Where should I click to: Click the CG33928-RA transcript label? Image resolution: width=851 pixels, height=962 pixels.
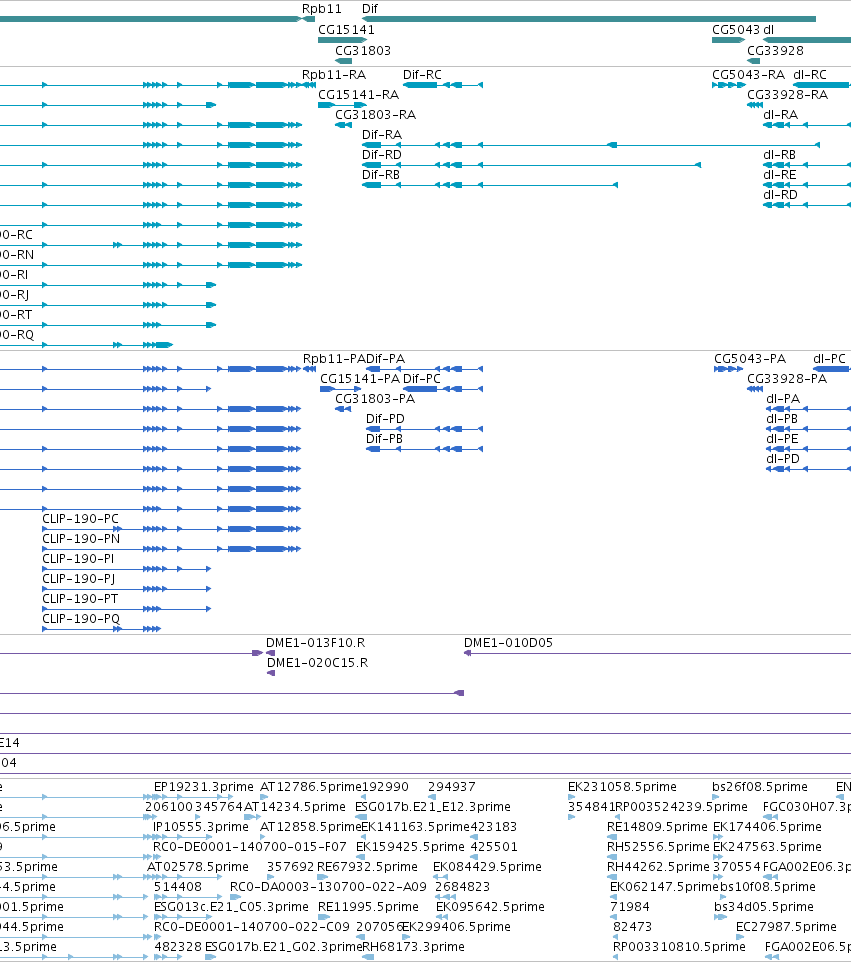click(787, 94)
